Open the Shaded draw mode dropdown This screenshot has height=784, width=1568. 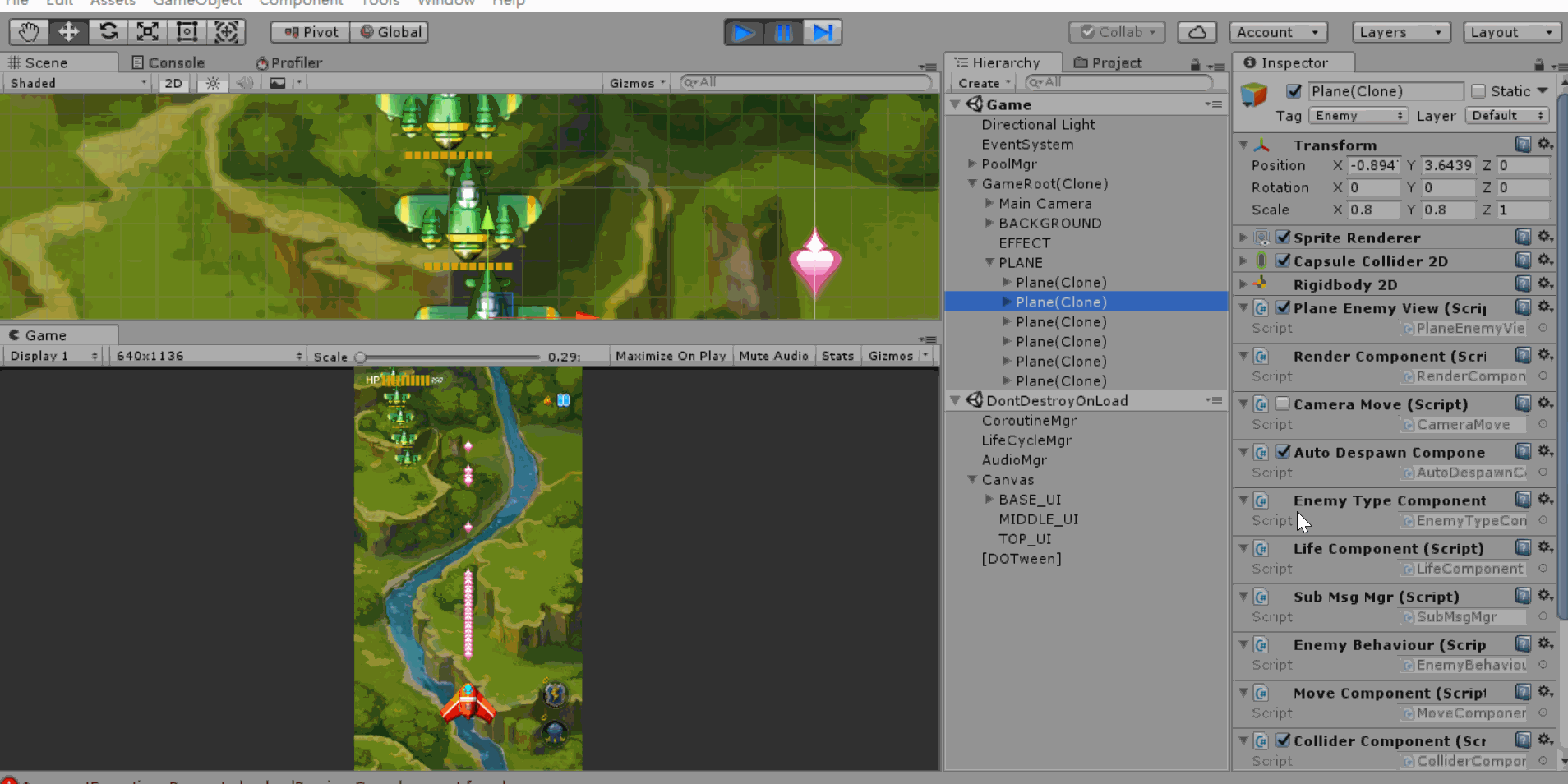click(x=77, y=83)
